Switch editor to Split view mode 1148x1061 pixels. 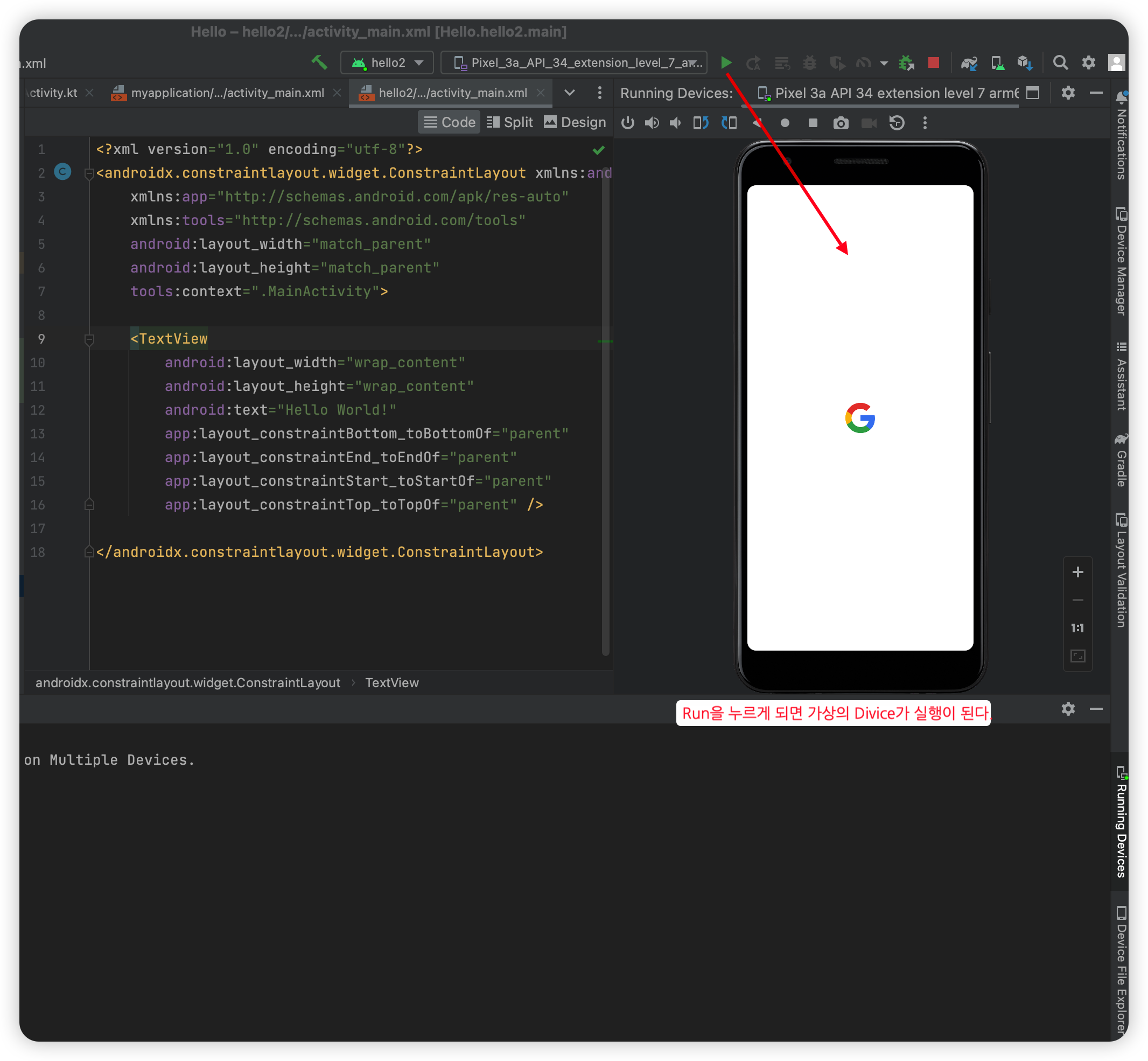[x=510, y=122]
